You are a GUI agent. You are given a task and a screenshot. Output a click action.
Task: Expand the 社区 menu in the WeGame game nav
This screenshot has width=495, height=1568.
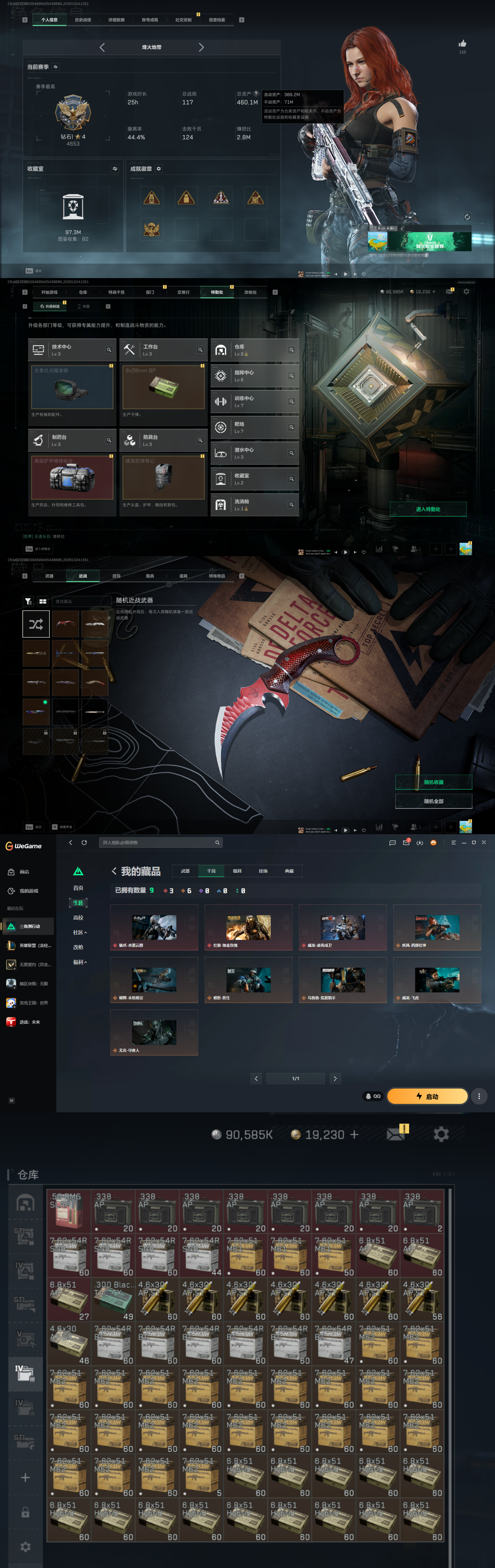coord(80,932)
